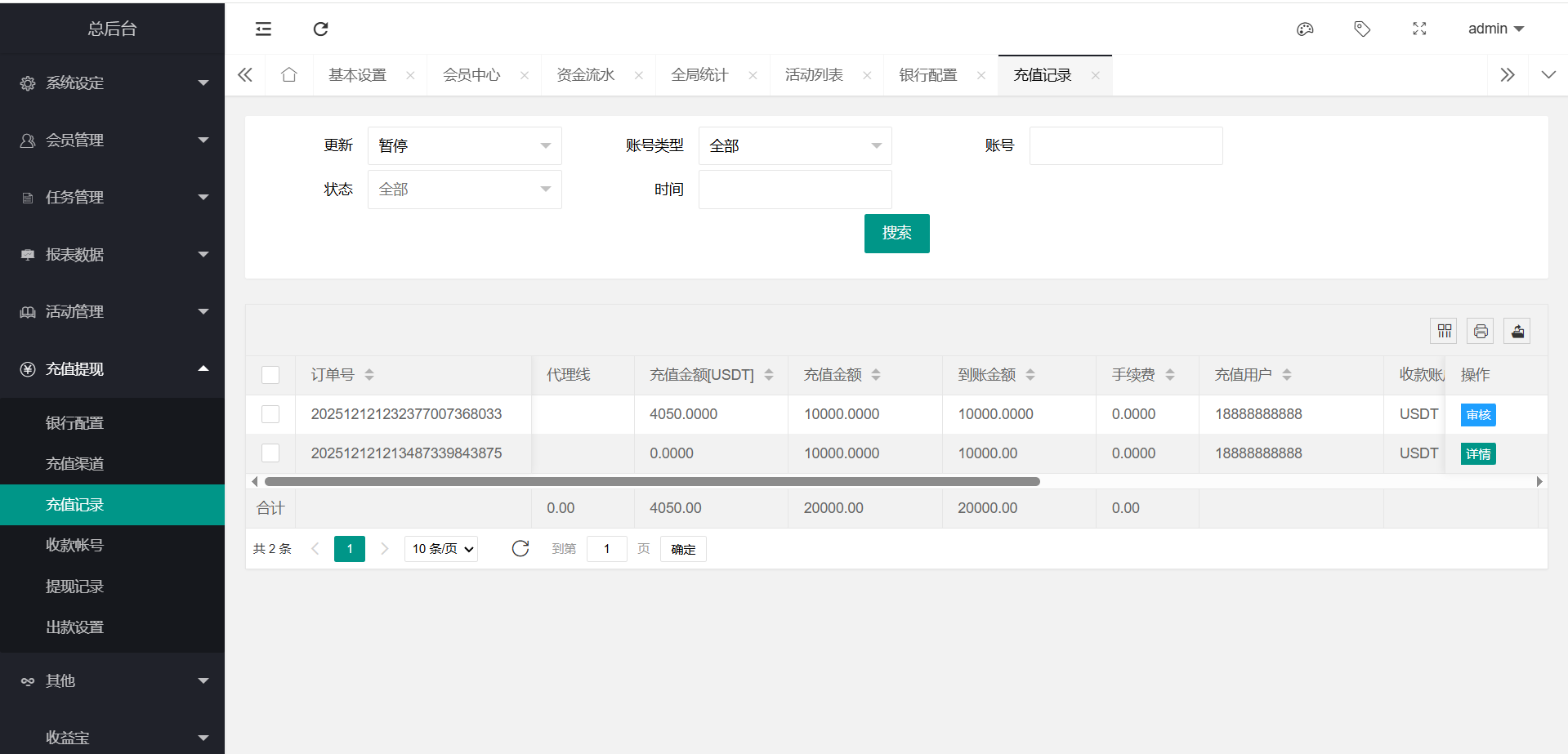Screen dimensions: 1568x754
Task: Open the 更新 dropdown showing 暂停
Action: tap(464, 146)
